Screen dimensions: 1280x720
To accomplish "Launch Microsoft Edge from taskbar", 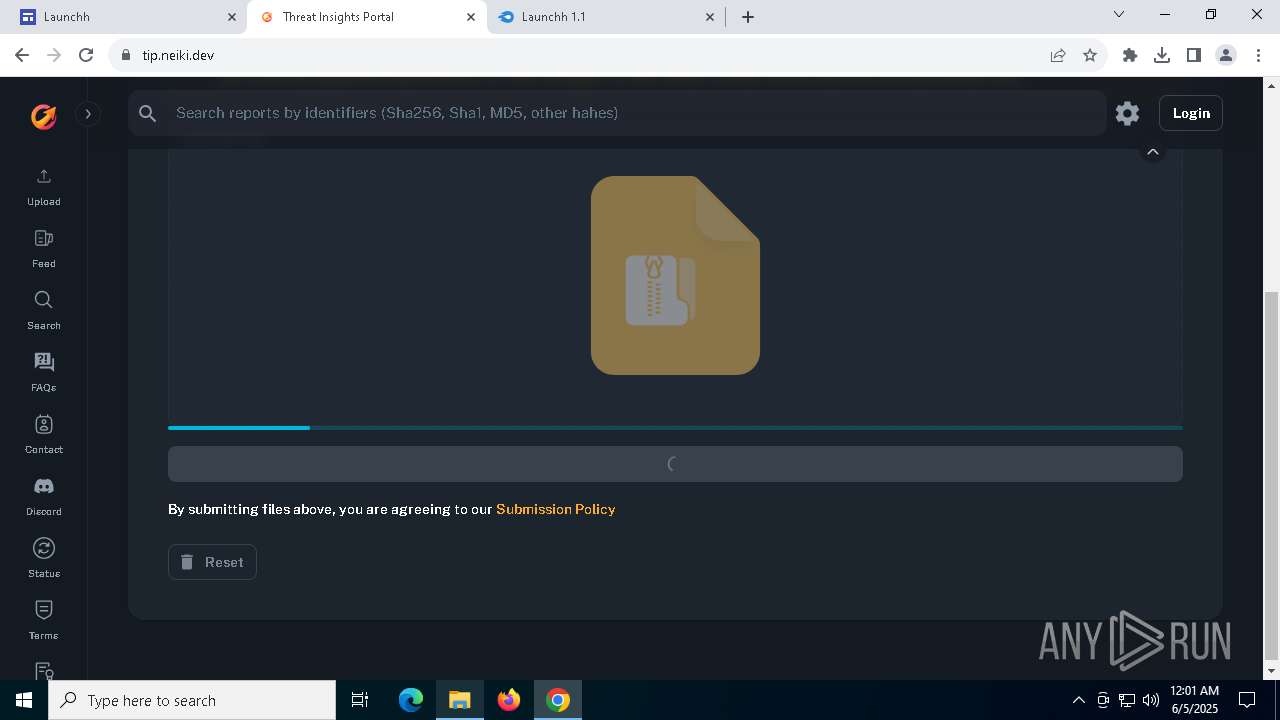I will (x=411, y=700).
